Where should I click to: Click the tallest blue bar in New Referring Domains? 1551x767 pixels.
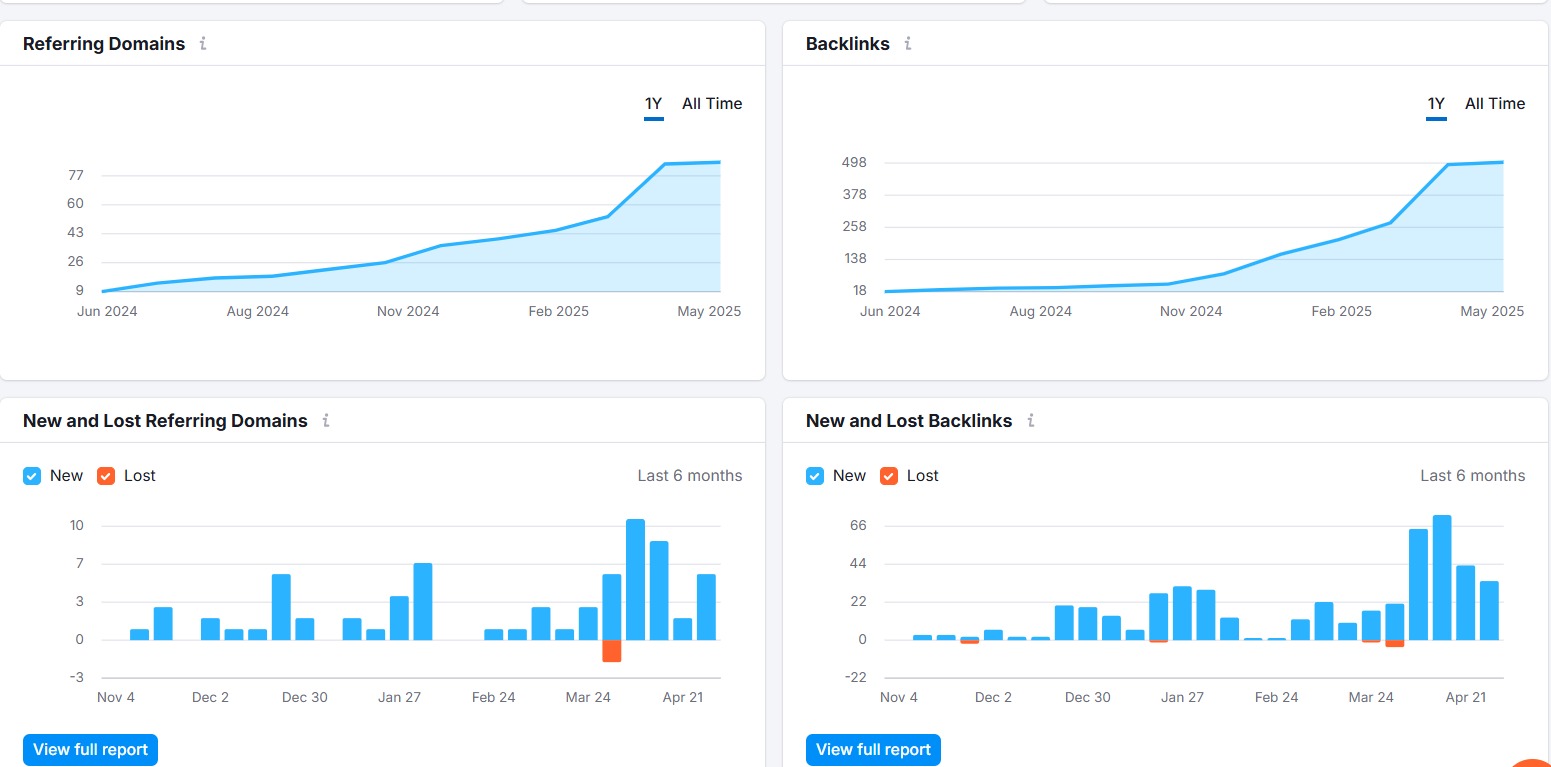pos(635,579)
